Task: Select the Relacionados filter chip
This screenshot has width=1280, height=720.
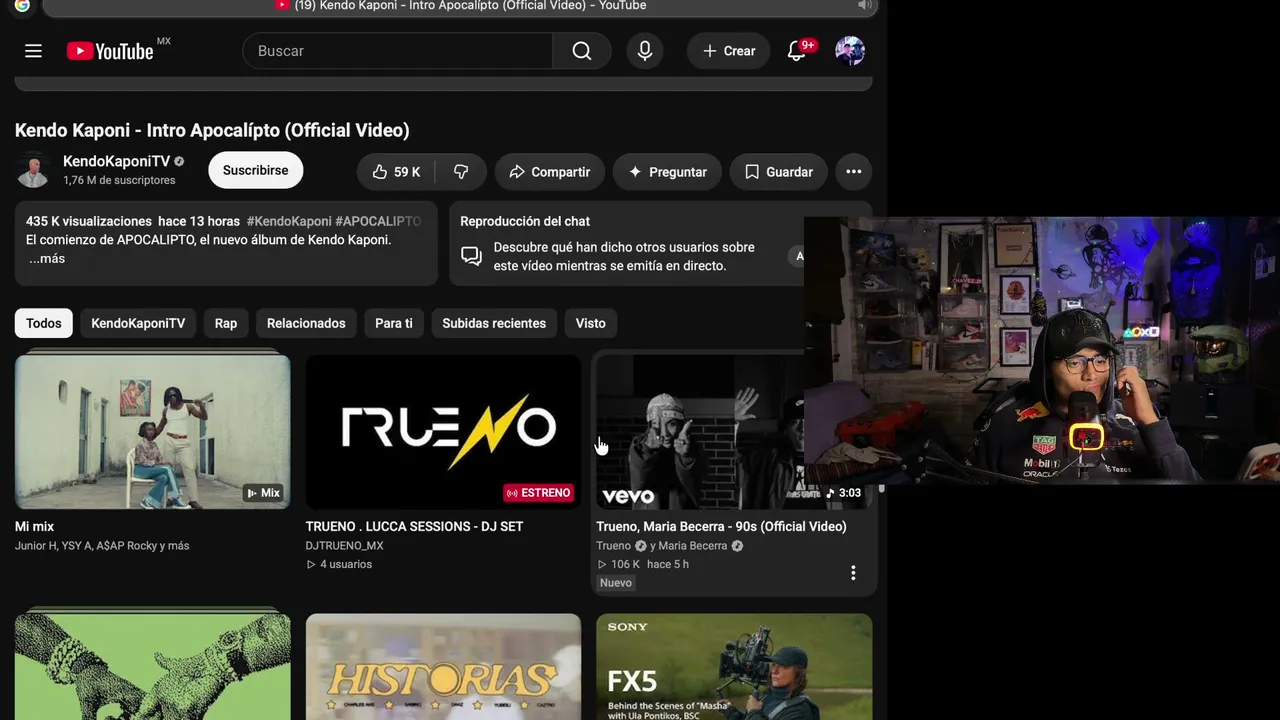Action: pyautogui.click(x=306, y=323)
